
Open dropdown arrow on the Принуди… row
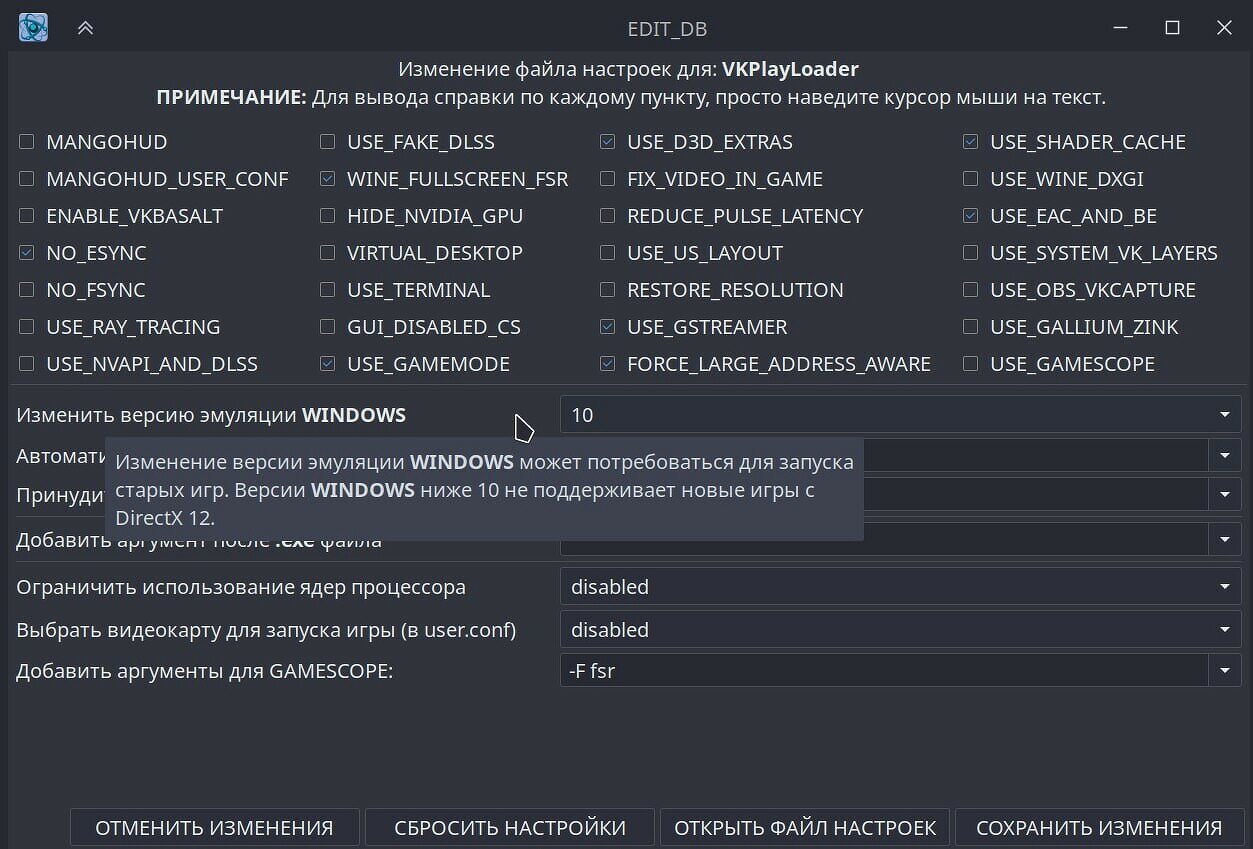pos(1225,494)
